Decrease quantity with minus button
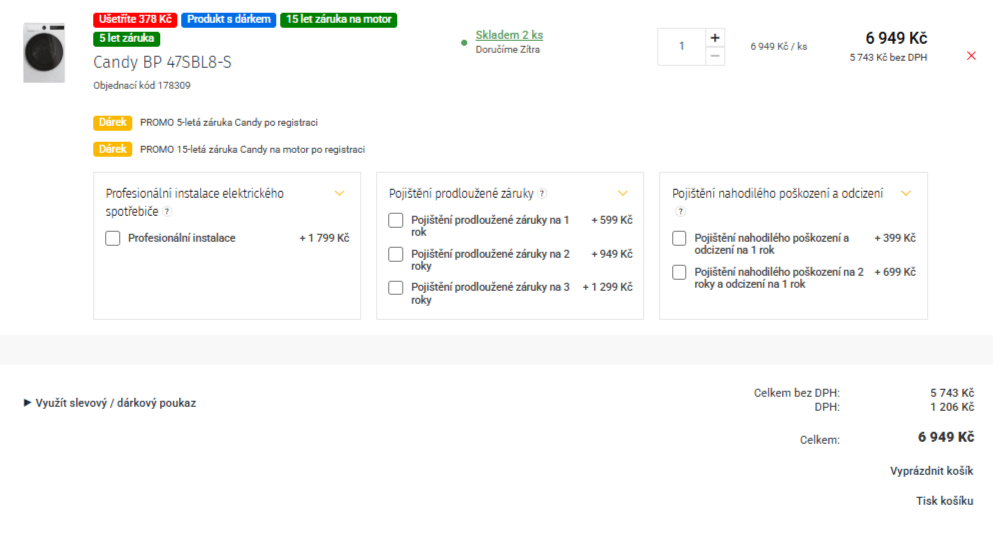The height and width of the screenshot is (537, 993). coord(715,56)
